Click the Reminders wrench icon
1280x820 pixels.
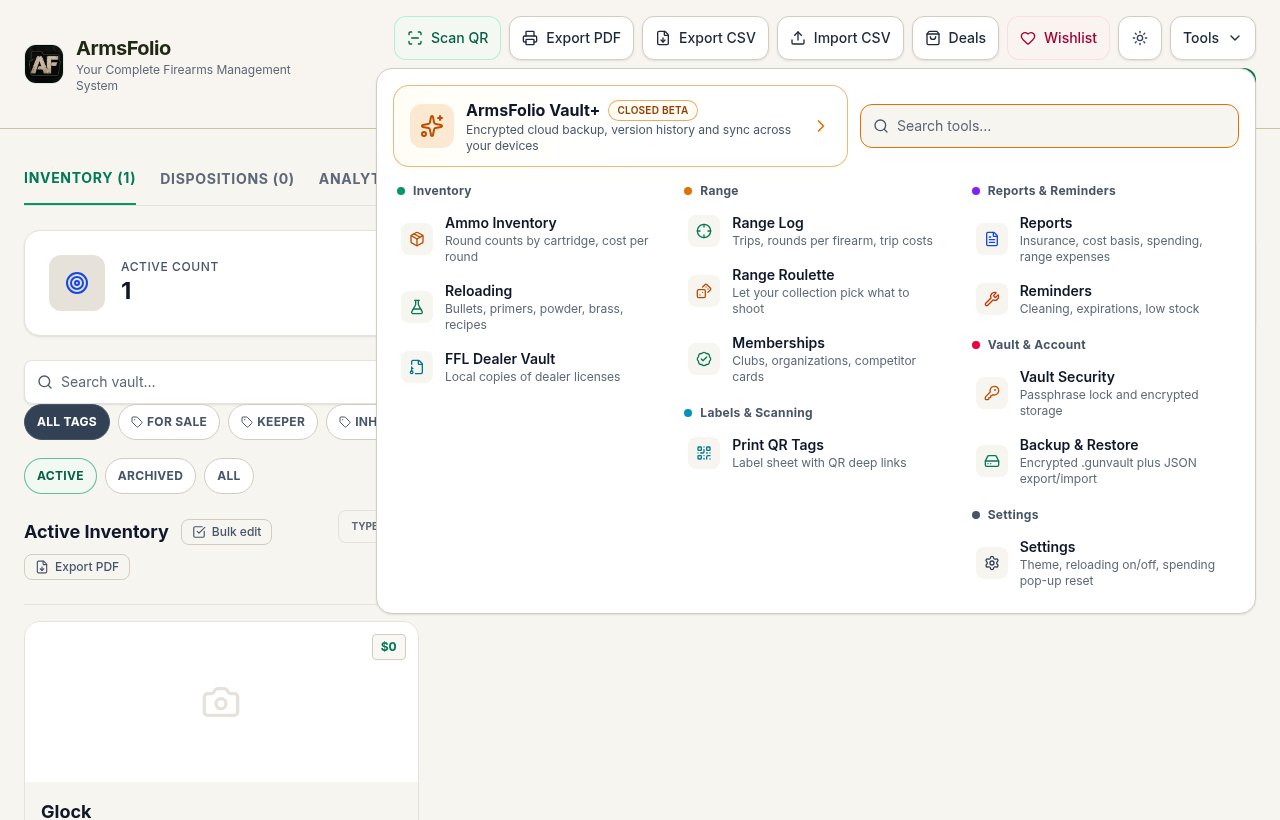[x=992, y=299]
